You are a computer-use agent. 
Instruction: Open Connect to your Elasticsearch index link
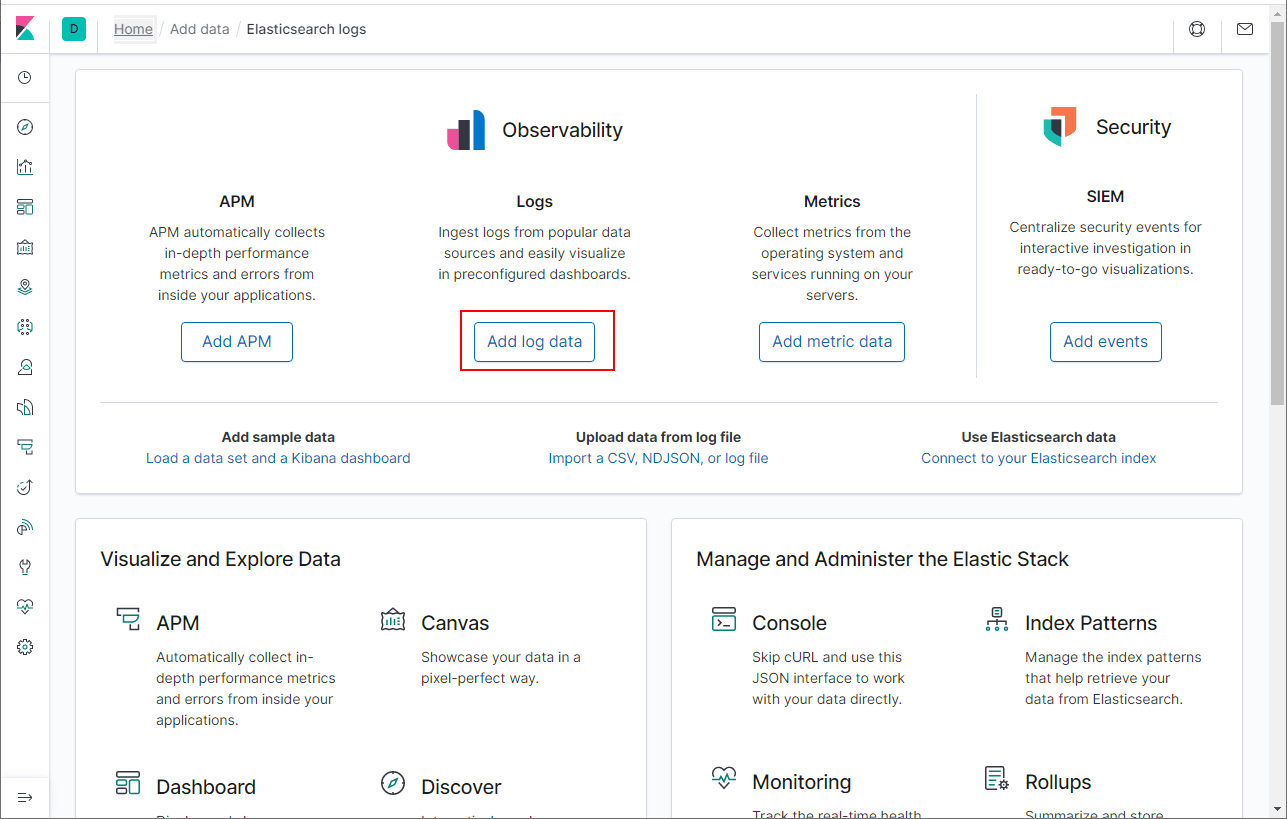pos(1039,458)
